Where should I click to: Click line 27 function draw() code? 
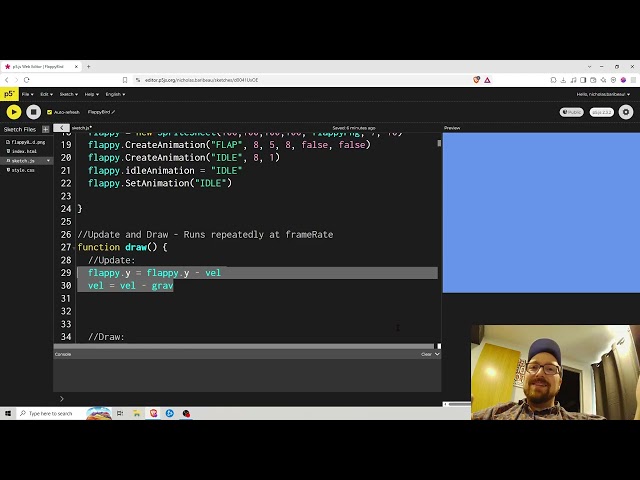[x=122, y=247]
